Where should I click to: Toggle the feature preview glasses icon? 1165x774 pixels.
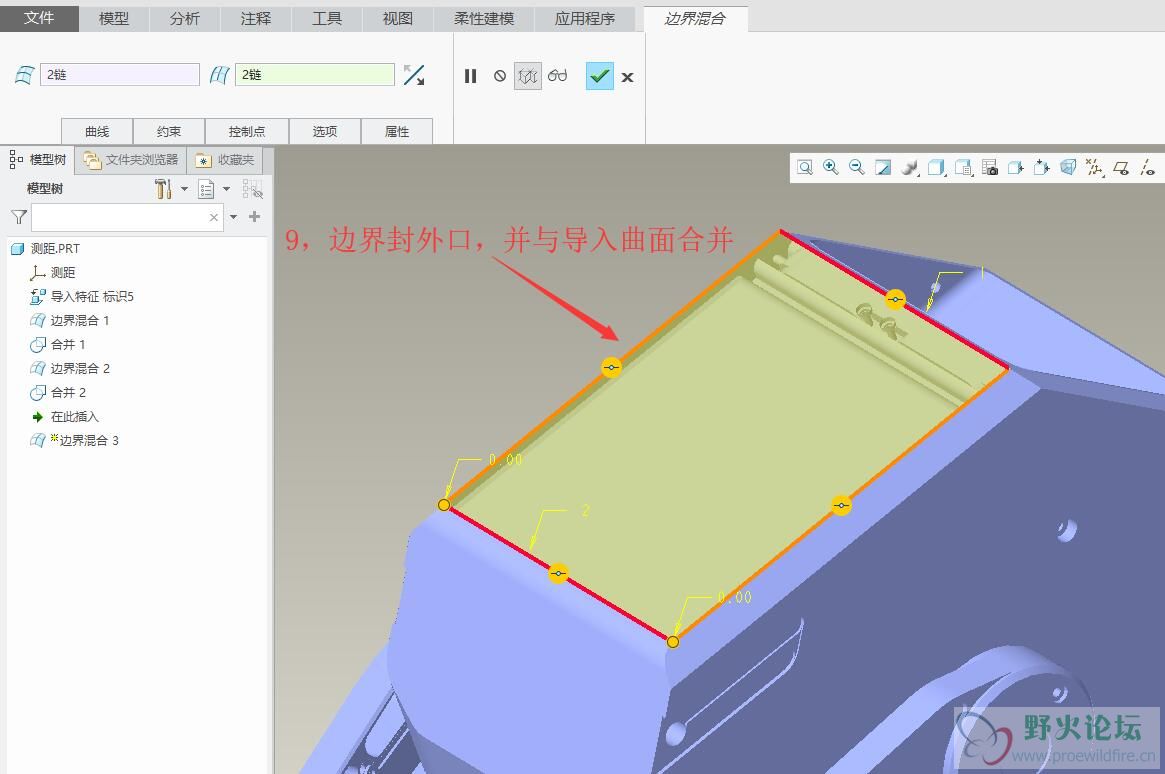pyautogui.click(x=558, y=76)
